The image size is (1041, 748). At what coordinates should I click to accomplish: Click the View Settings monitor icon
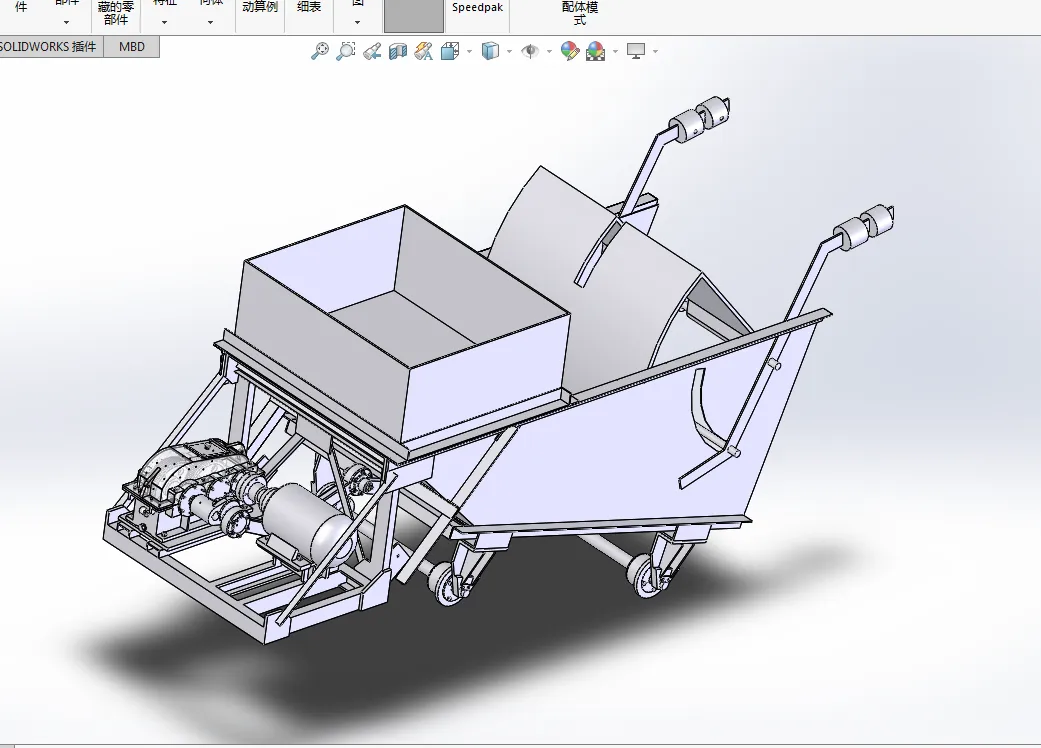click(x=635, y=51)
